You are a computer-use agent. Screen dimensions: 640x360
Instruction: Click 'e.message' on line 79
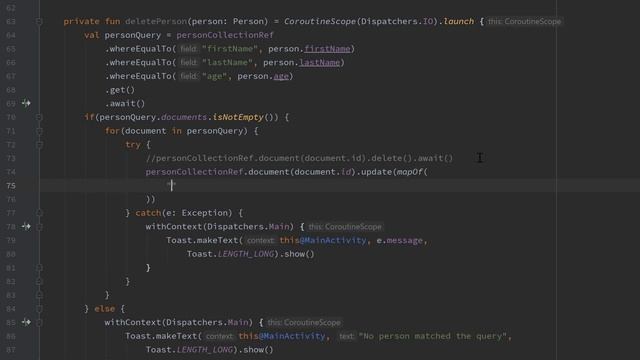[400, 240]
